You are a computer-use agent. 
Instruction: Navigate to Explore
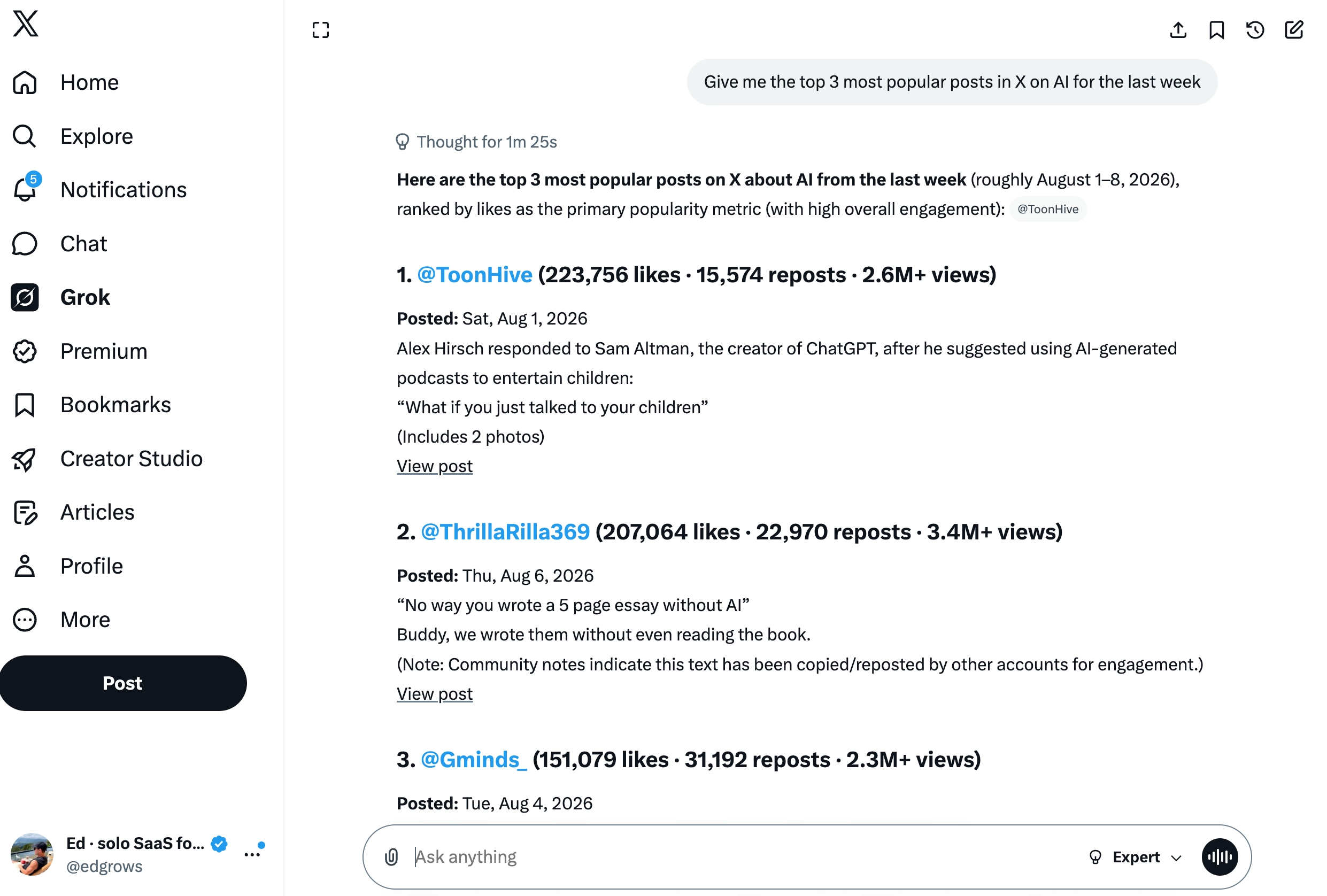pos(96,136)
